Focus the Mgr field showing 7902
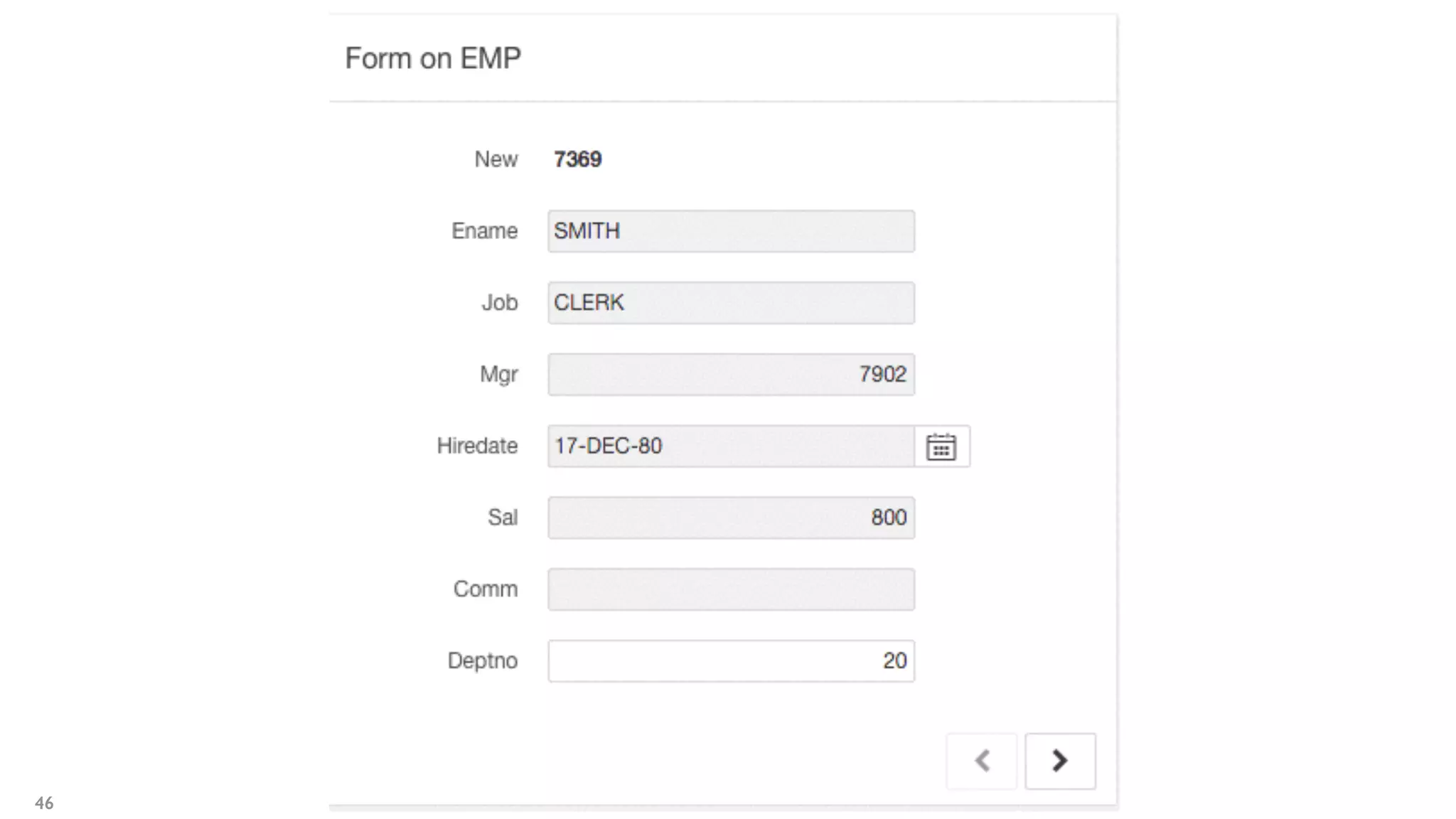This screenshot has height=819, width=1456. tap(731, 375)
